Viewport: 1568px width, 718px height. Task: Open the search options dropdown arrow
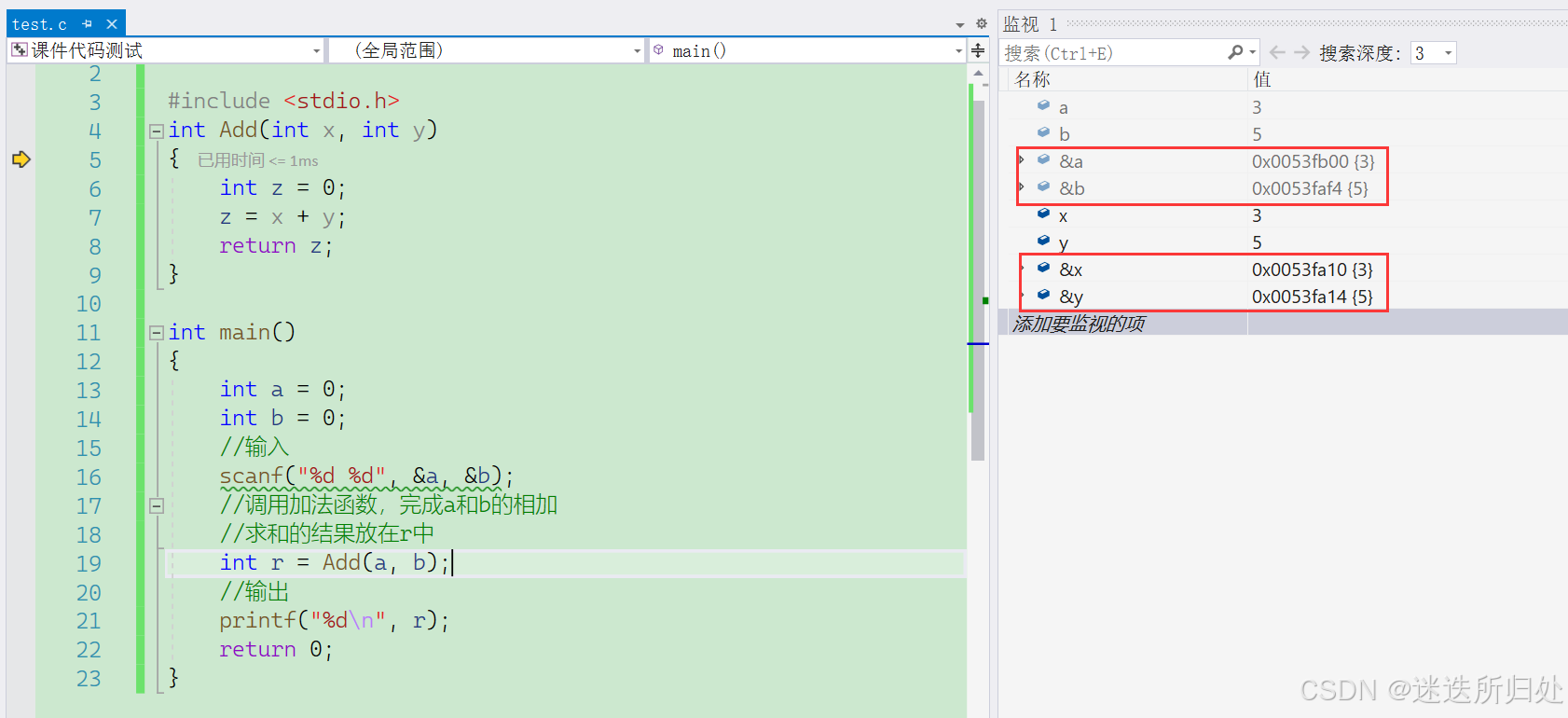[x=1253, y=53]
